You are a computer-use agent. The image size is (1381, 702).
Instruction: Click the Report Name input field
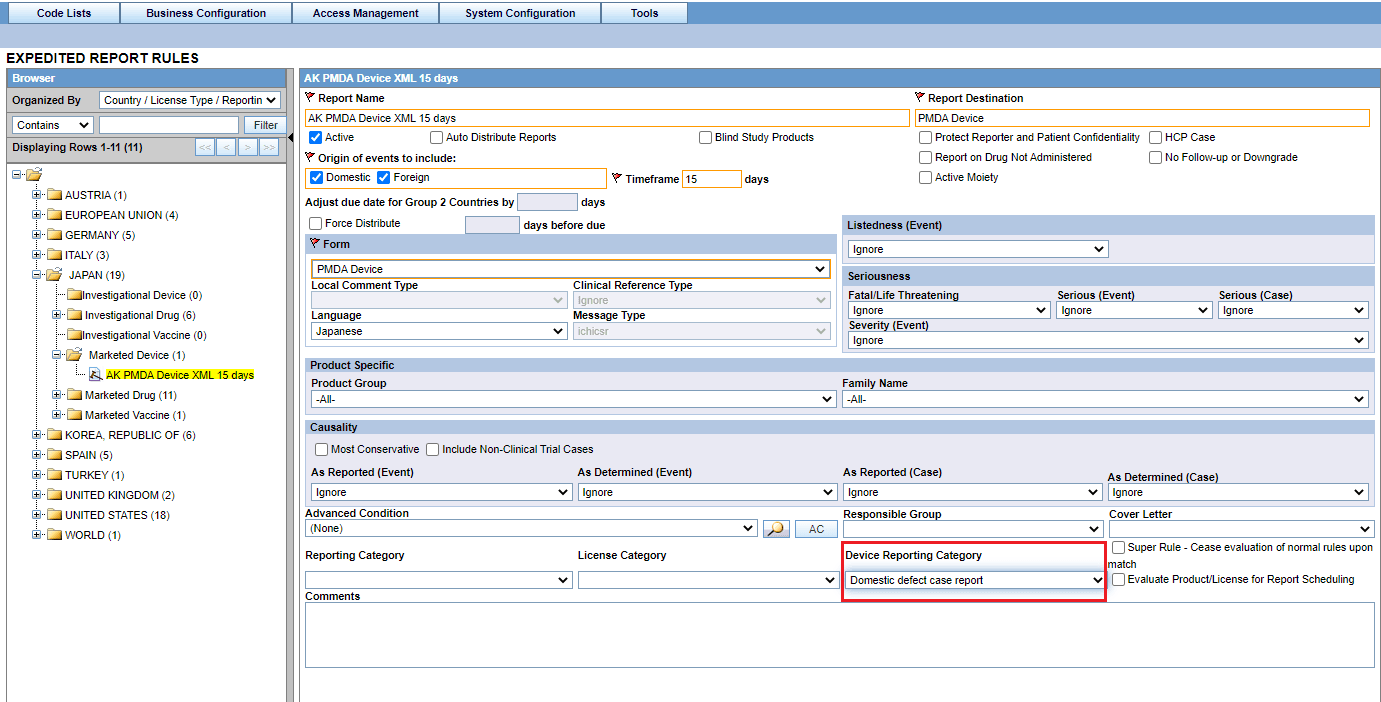(x=607, y=118)
